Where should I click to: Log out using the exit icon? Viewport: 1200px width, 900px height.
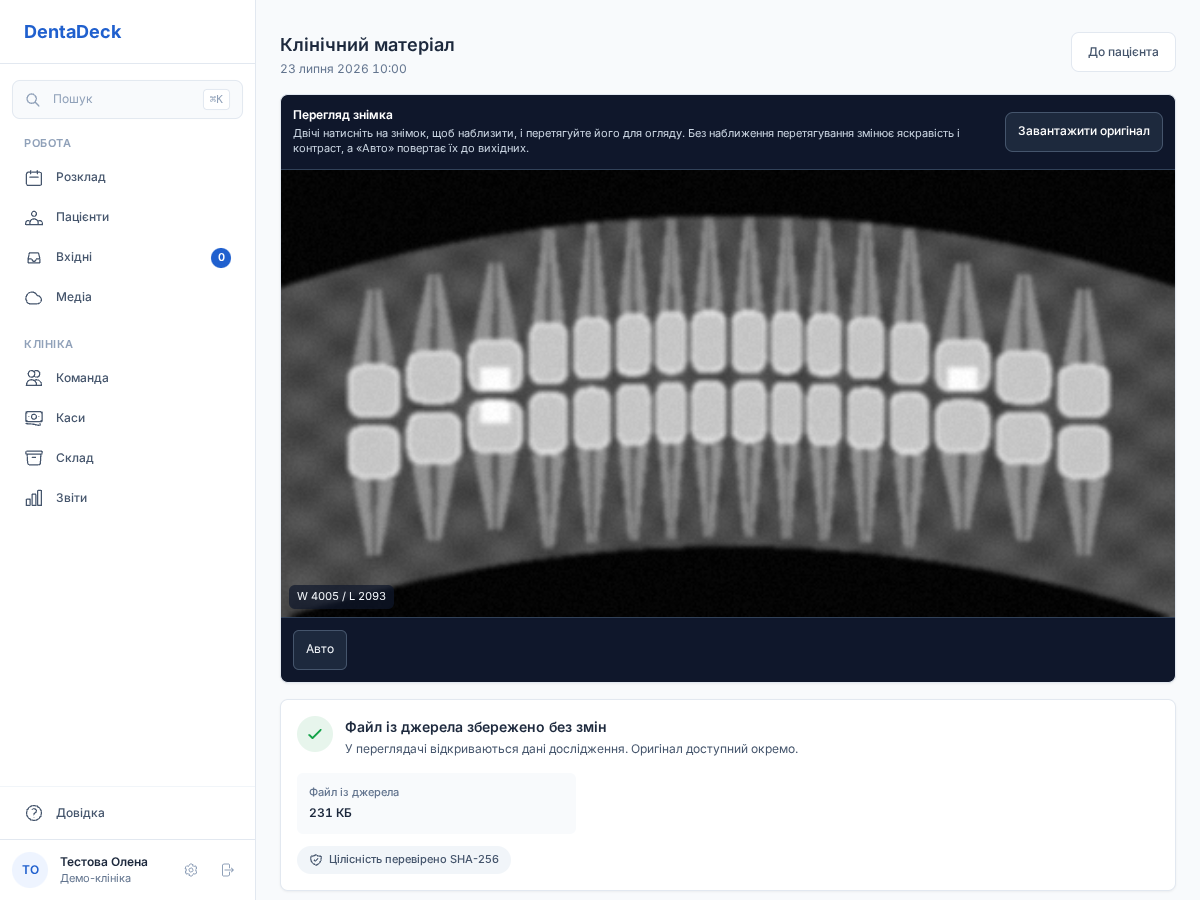click(227, 870)
